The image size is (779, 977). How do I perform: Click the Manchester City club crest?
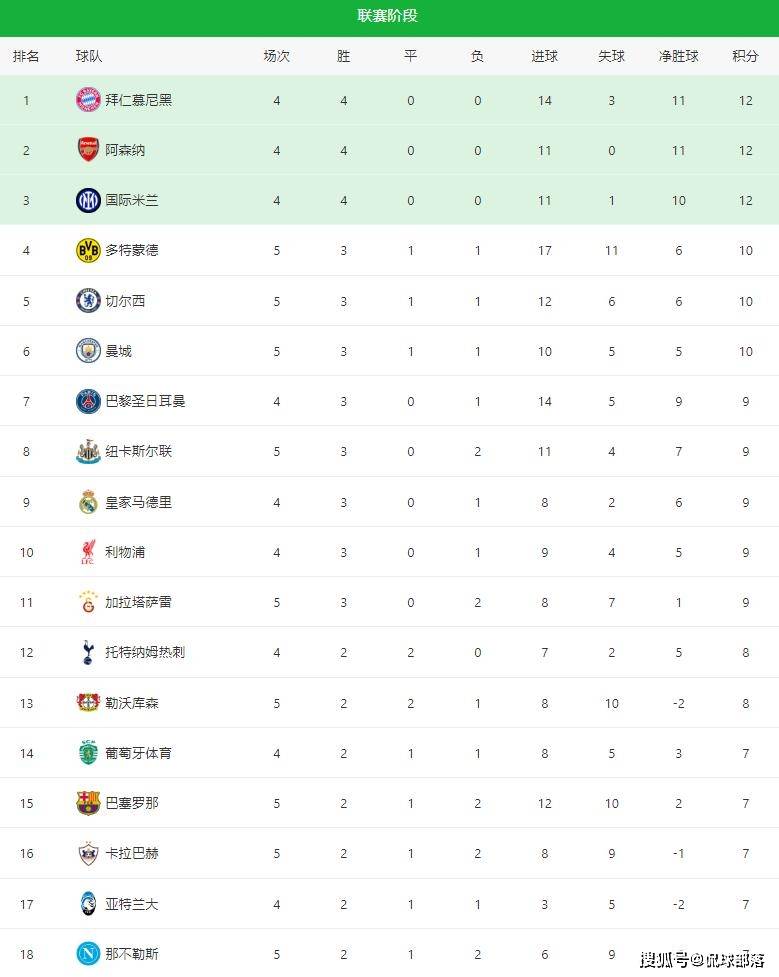[x=88, y=351]
